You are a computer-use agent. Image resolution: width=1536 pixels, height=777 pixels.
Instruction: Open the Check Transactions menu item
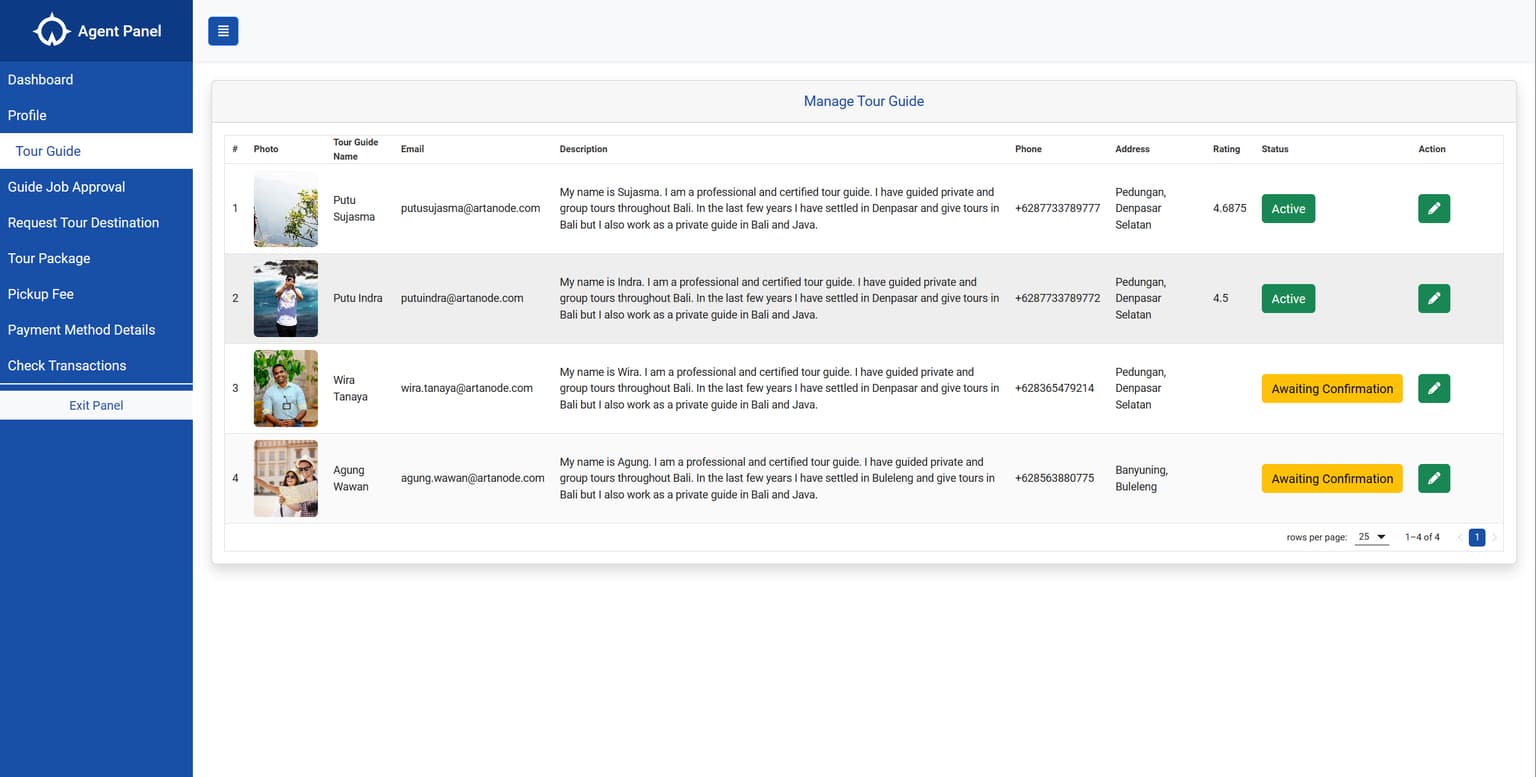66,365
